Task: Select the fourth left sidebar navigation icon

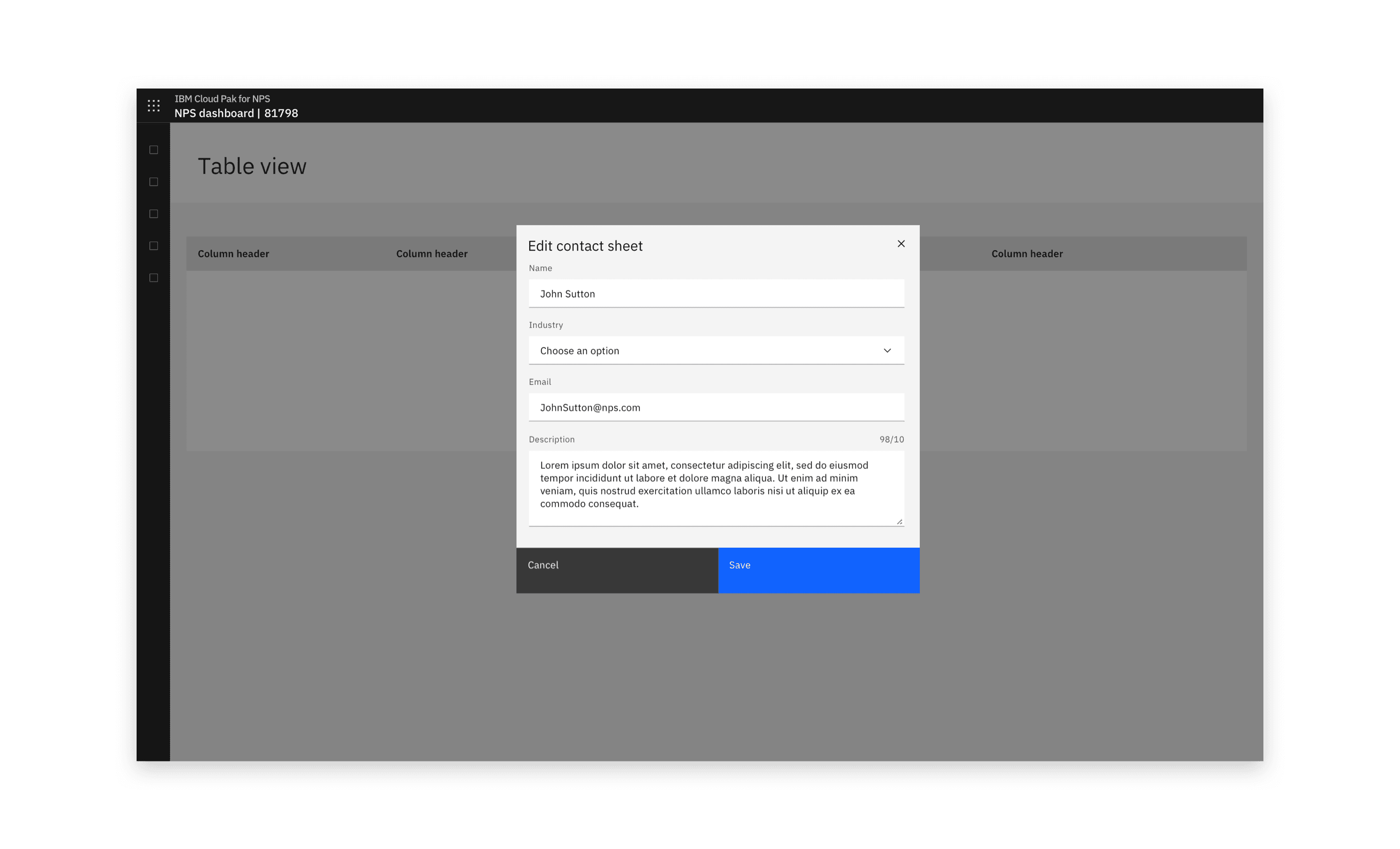Action: pyautogui.click(x=154, y=245)
